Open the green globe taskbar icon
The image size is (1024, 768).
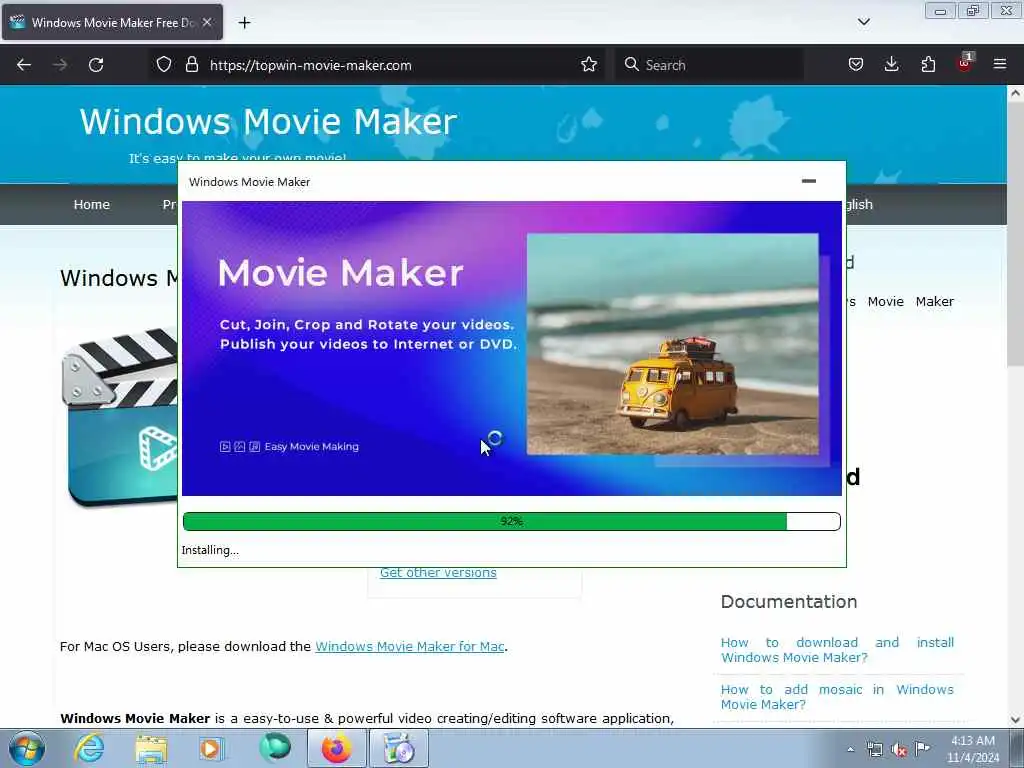(274, 748)
